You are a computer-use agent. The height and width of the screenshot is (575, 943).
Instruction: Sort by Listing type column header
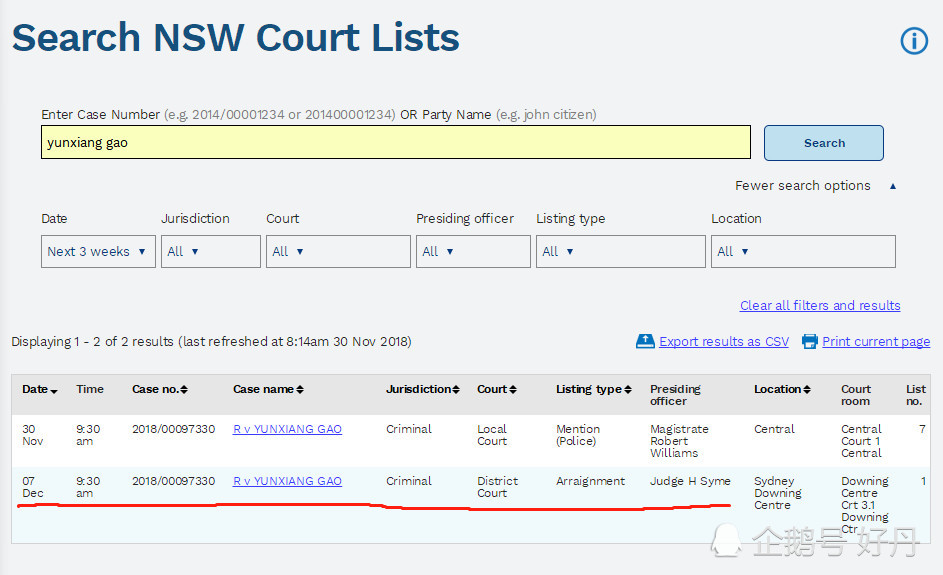[594, 389]
